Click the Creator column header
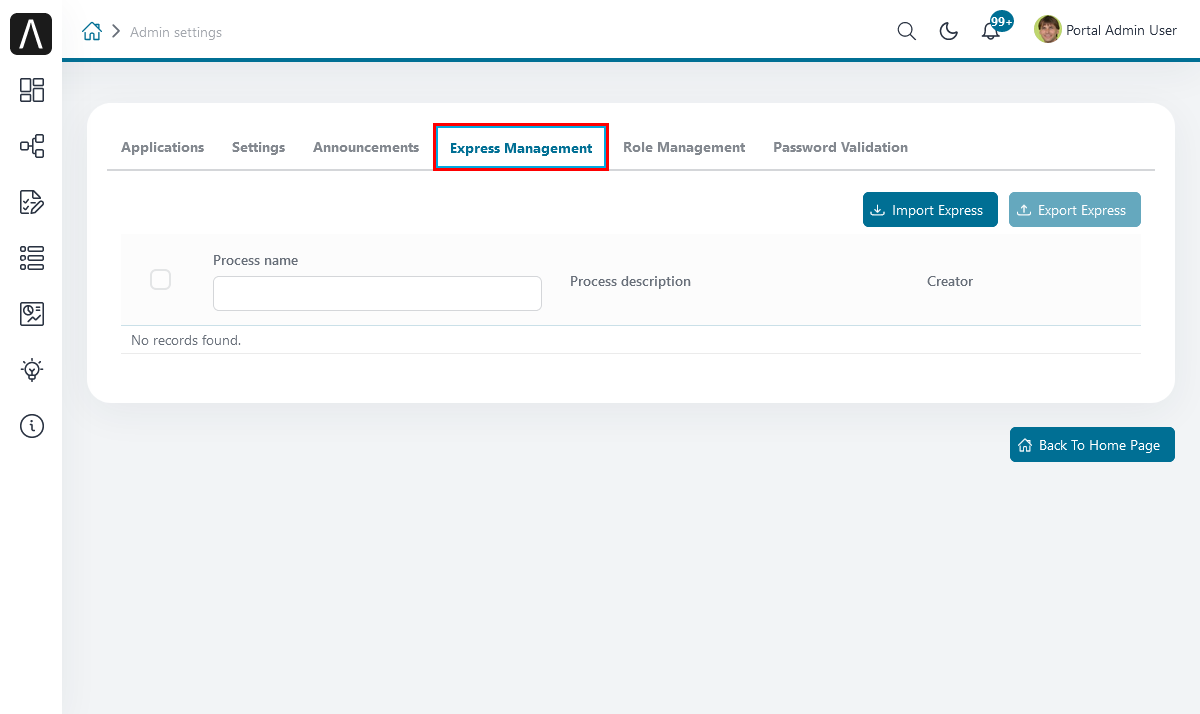This screenshot has height=714, width=1200. click(x=950, y=281)
